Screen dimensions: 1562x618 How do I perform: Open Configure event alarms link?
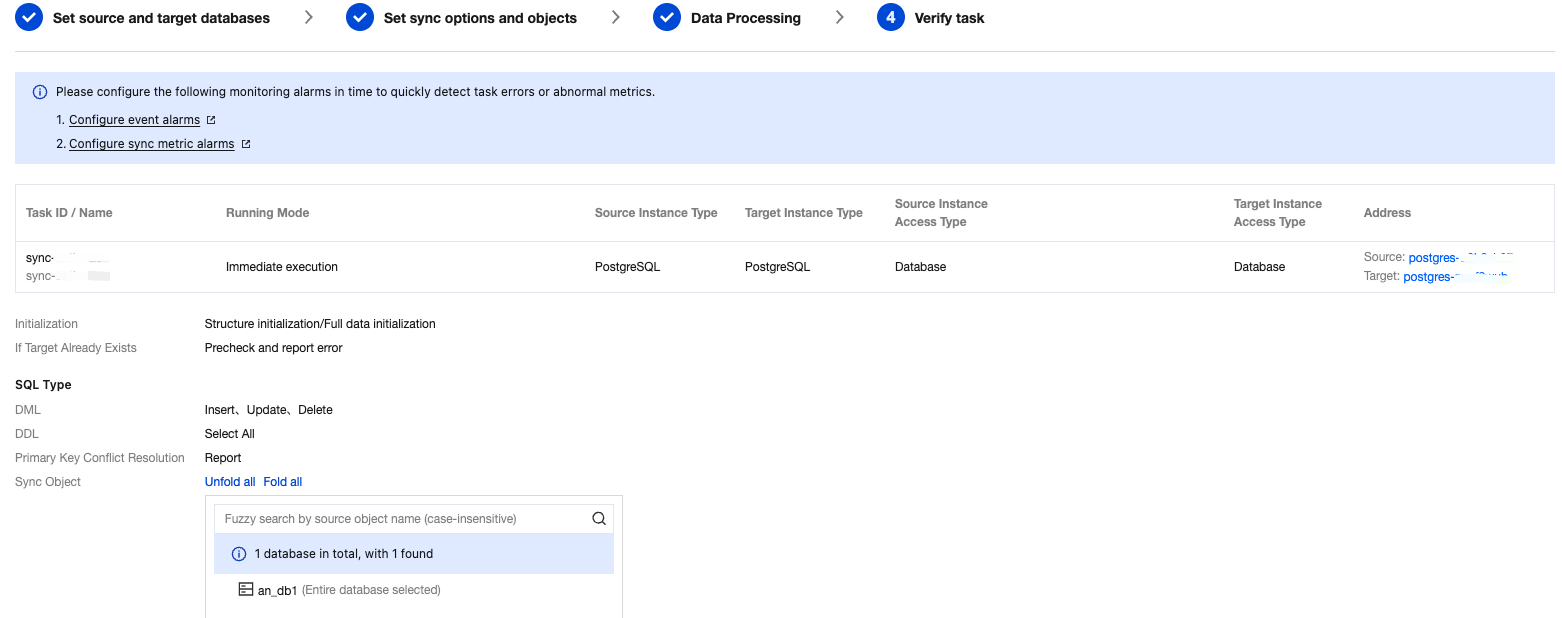[x=134, y=120]
